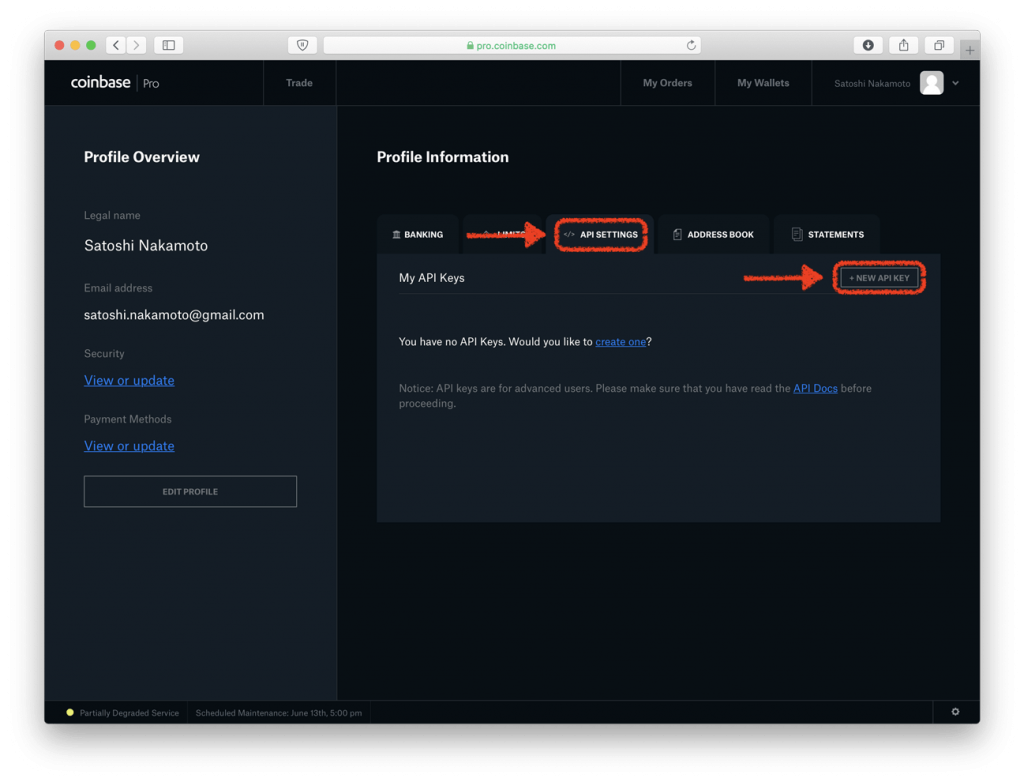Go forward with Safari's forward arrow
The height and width of the screenshot is (782, 1024).
(136, 45)
